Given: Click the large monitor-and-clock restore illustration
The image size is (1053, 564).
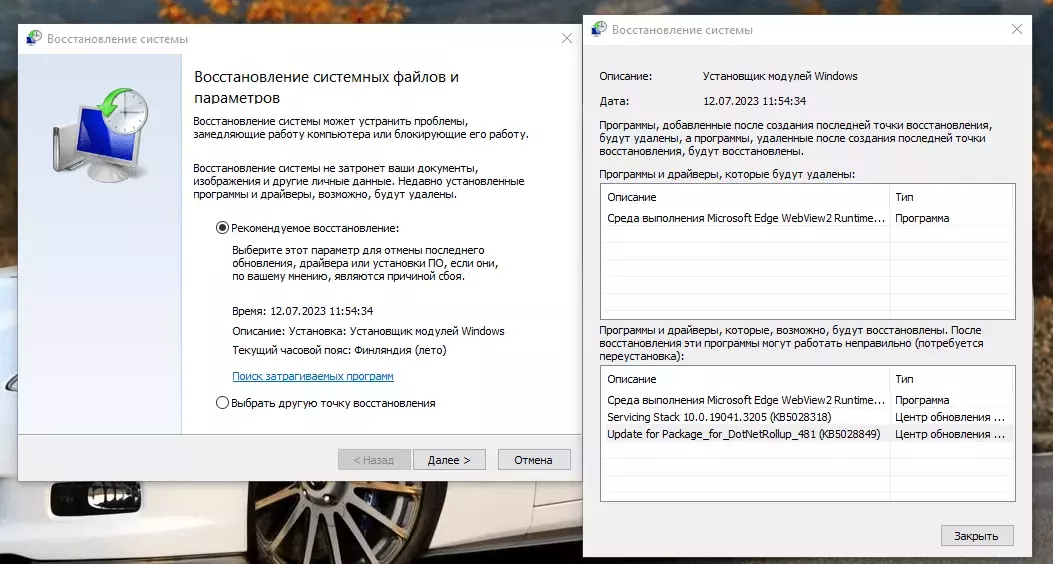Looking at the screenshot, I should [101, 134].
